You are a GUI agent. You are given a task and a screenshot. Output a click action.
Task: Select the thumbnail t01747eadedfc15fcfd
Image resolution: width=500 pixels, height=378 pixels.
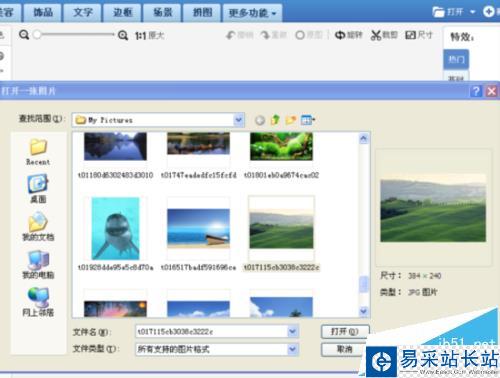point(198,144)
